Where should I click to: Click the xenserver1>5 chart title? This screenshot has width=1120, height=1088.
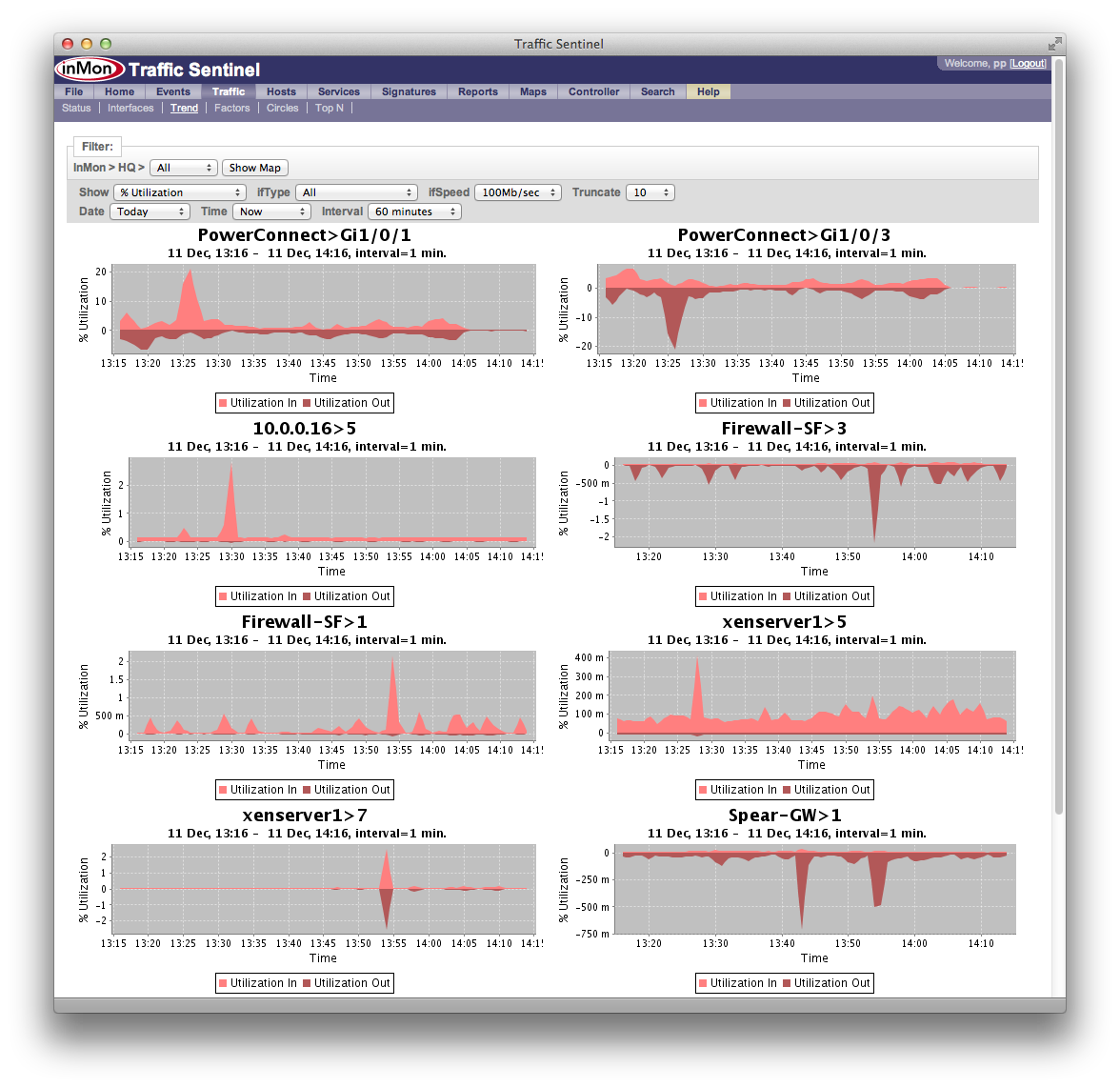coord(785,622)
